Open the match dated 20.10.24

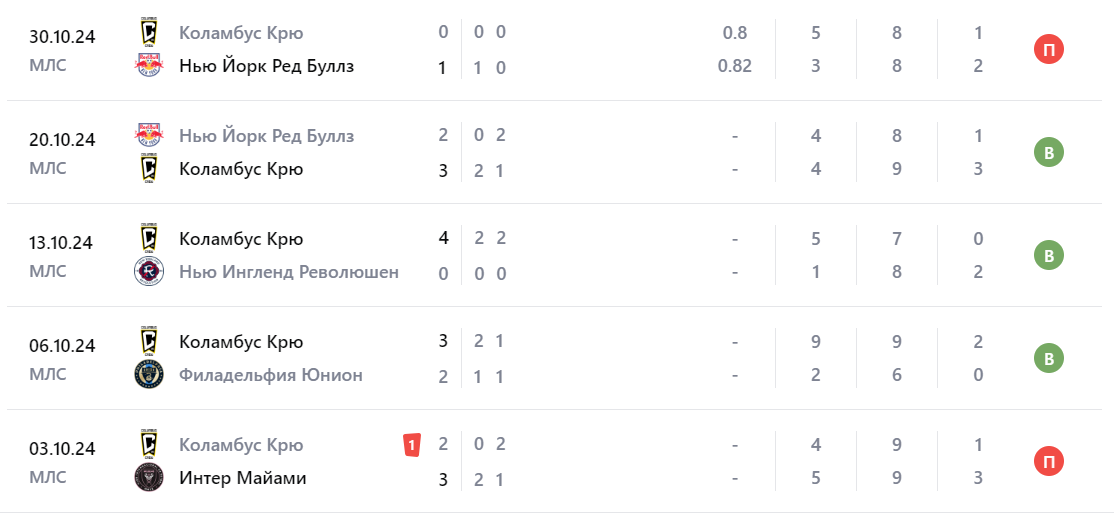coord(62,139)
